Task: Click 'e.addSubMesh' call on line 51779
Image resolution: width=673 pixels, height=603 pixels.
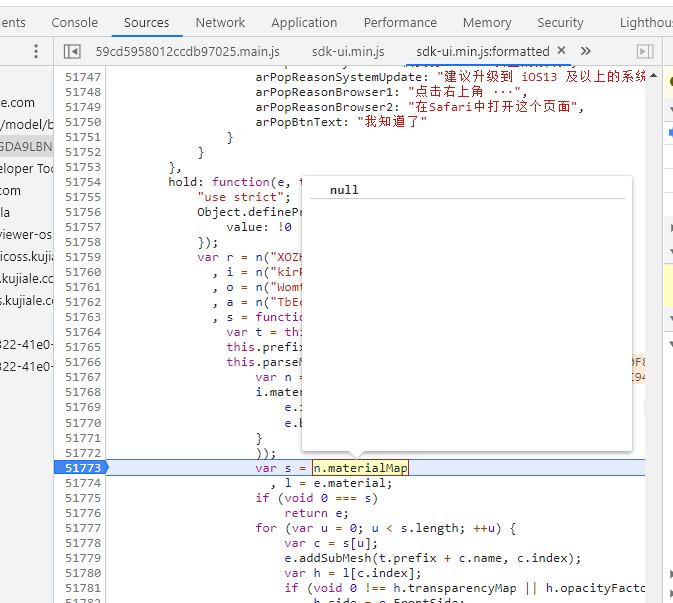Action: coord(327,558)
